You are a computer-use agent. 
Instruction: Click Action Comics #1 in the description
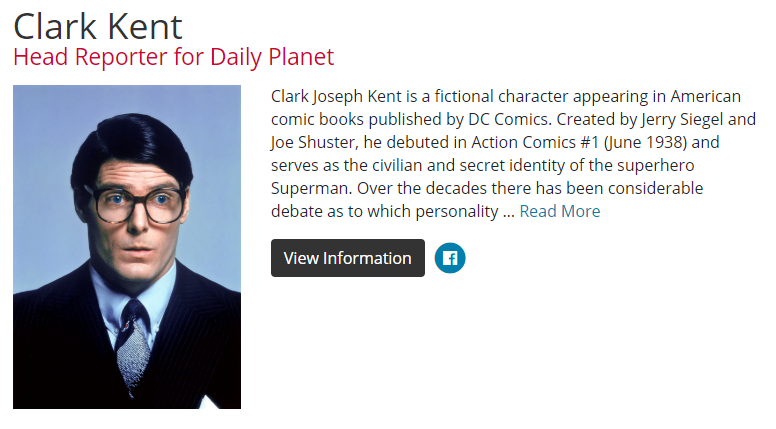point(535,143)
